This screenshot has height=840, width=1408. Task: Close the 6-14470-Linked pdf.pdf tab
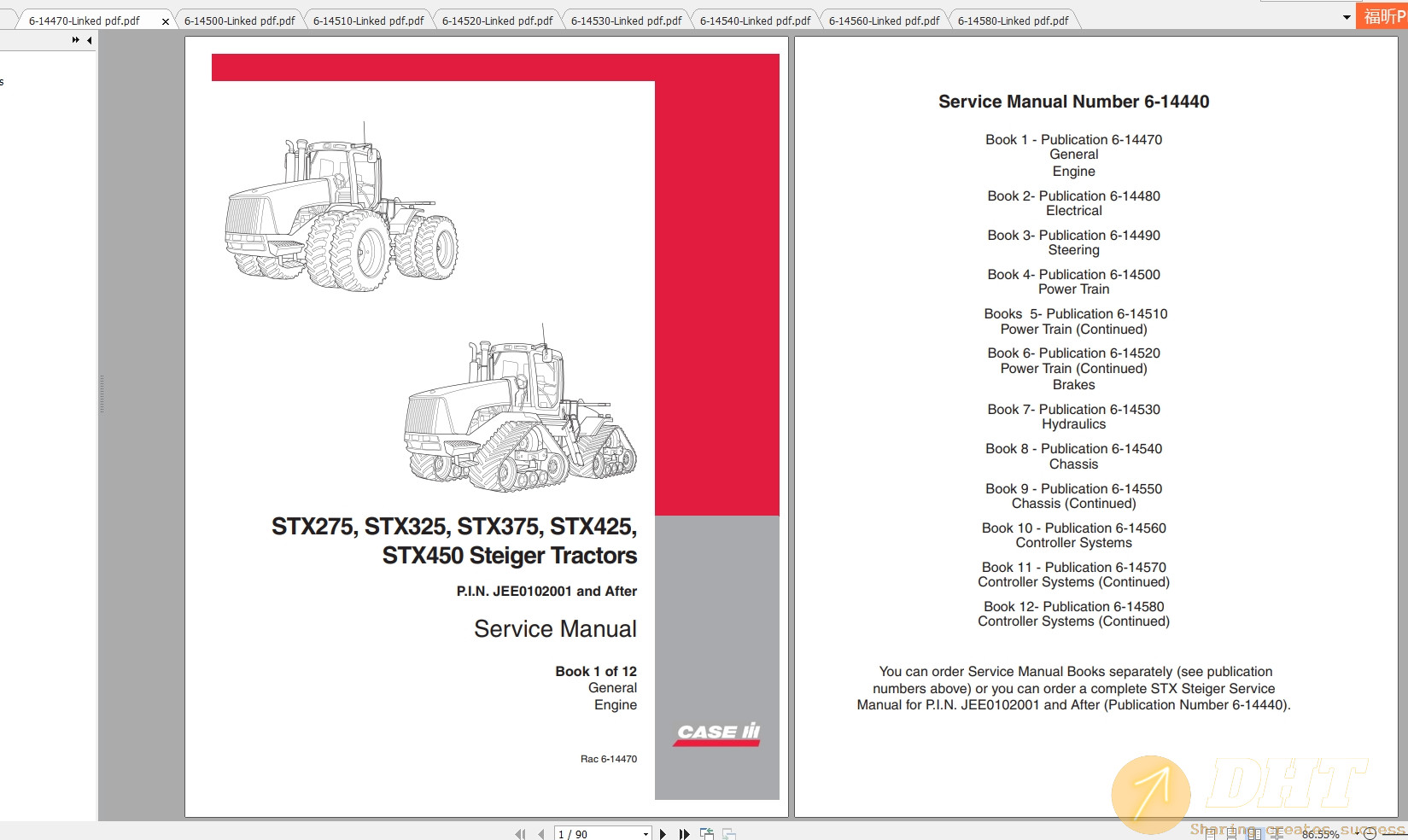pos(165,20)
